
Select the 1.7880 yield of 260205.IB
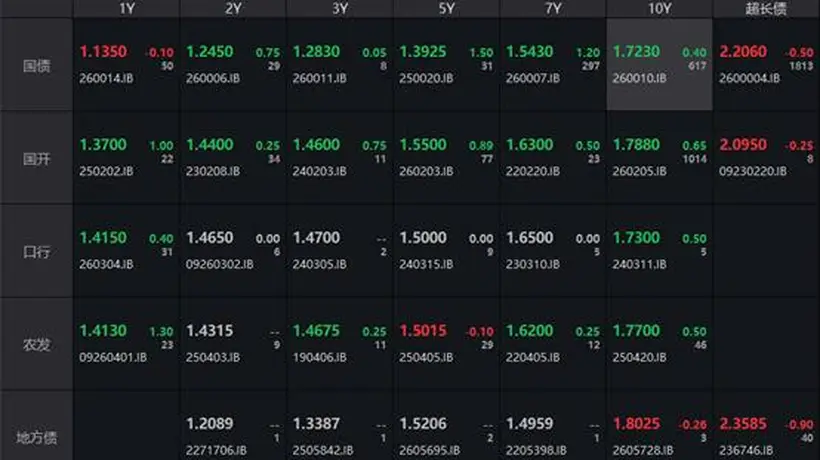click(x=636, y=145)
